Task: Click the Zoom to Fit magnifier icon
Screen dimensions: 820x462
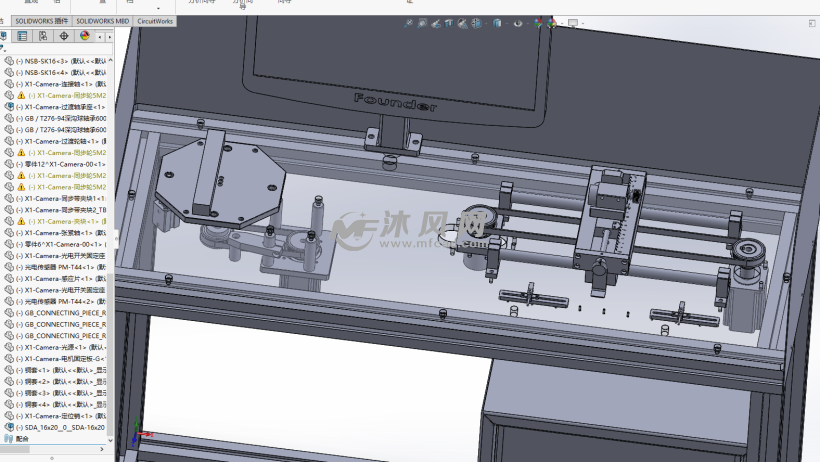Action: point(408,23)
